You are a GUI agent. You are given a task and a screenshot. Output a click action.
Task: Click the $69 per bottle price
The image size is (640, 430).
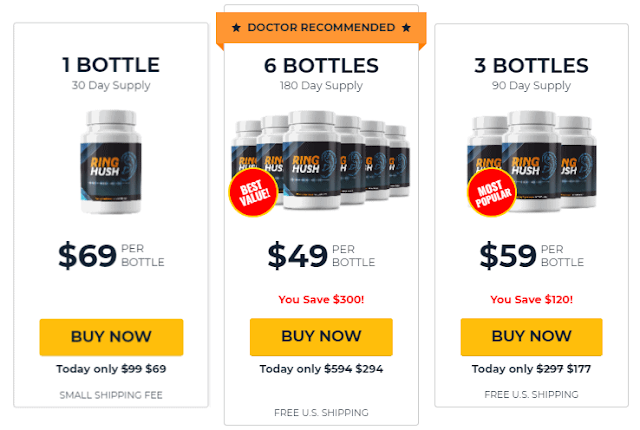tap(111, 255)
